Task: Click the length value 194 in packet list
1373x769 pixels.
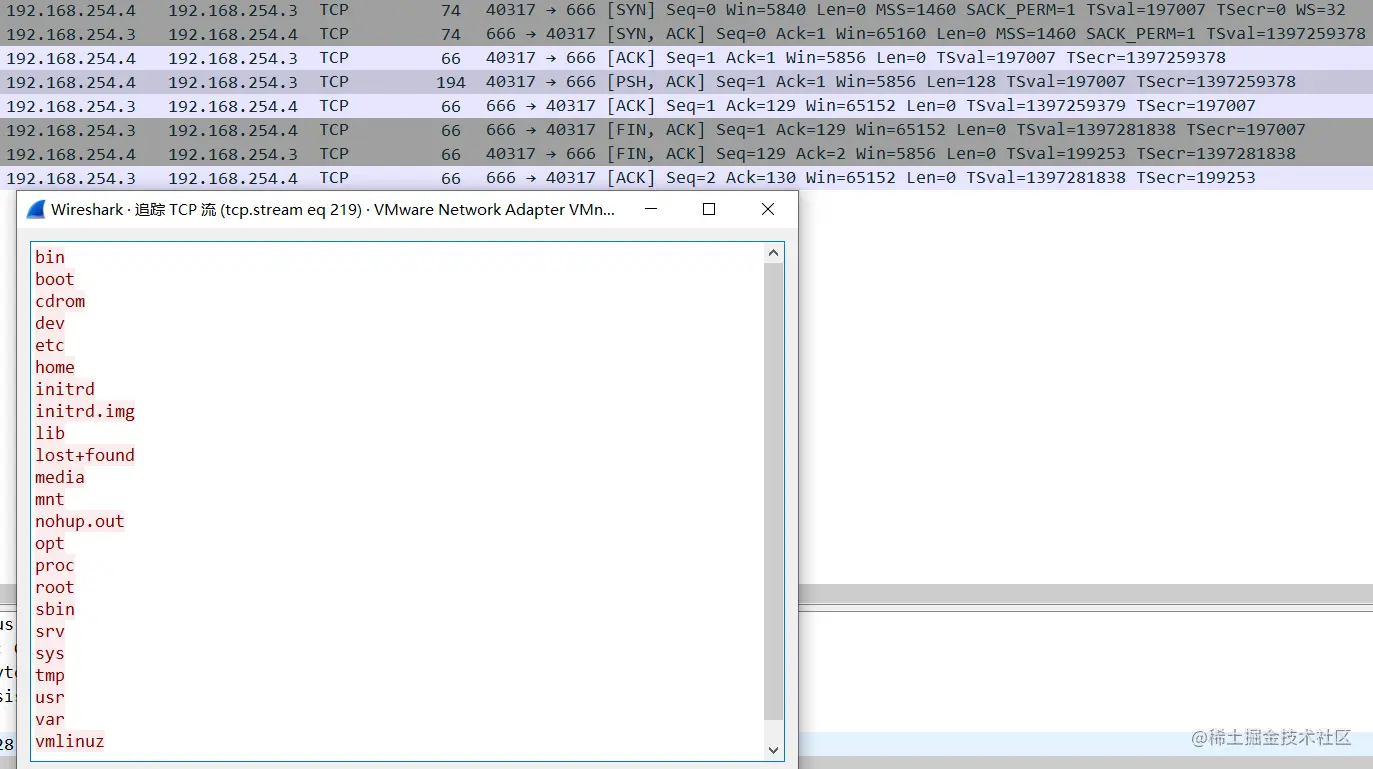Action: click(x=451, y=82)
